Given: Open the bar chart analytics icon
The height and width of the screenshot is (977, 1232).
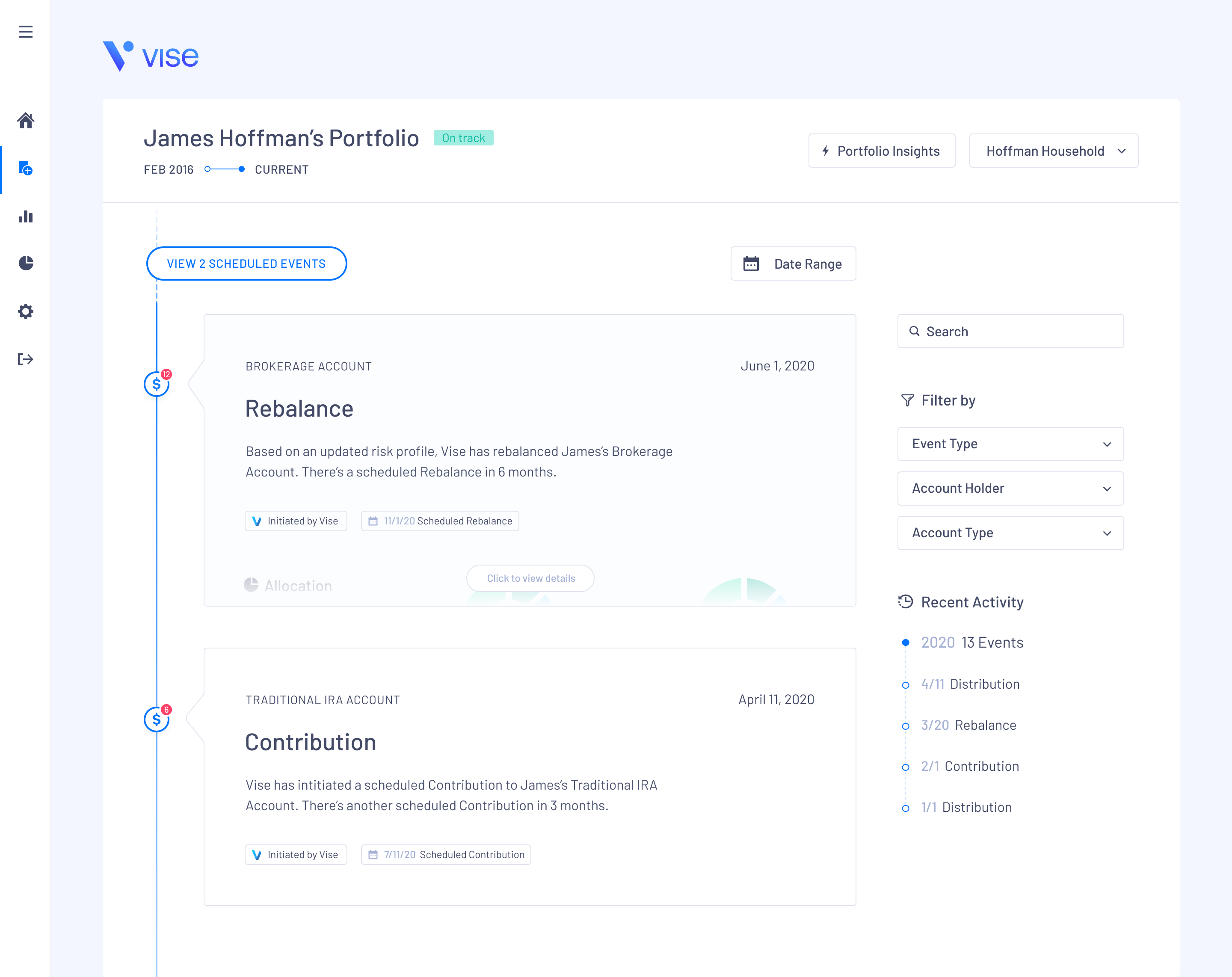Looking at the screenshot, I should [x=25, y=216].
